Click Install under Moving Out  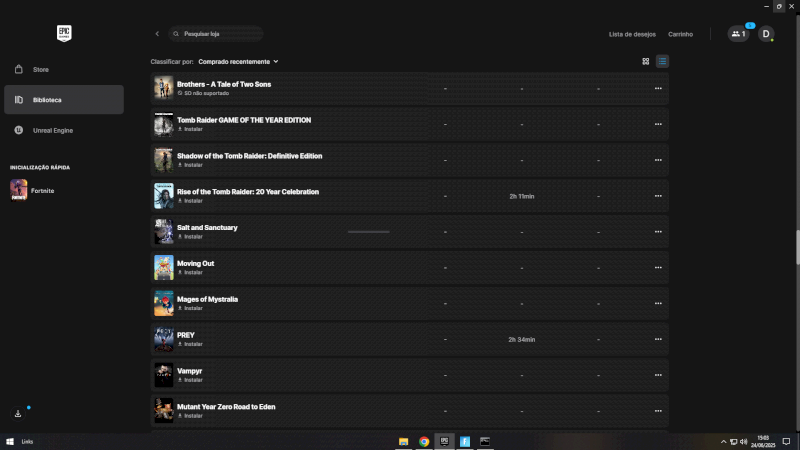[192, 272]
